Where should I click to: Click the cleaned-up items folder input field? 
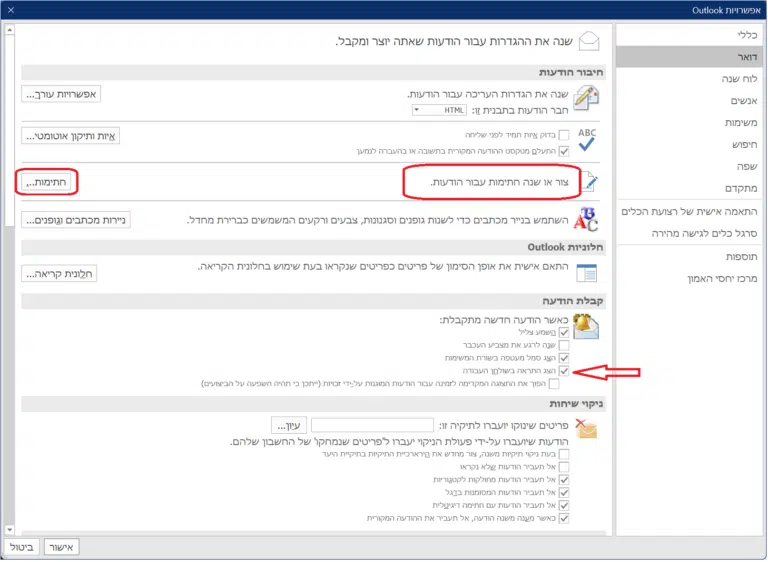tap(372, 425)
